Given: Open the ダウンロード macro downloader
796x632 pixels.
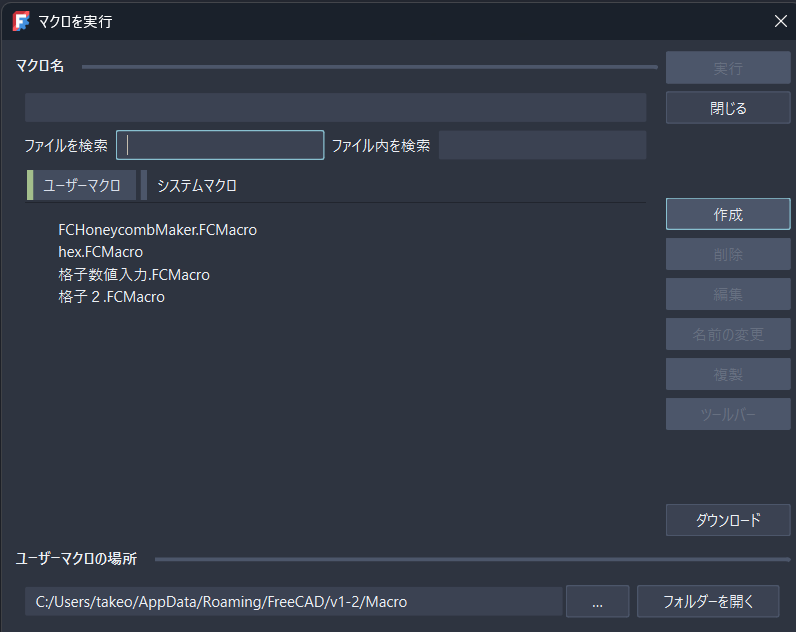Looking at the screenshot, I should pos(728,520).
